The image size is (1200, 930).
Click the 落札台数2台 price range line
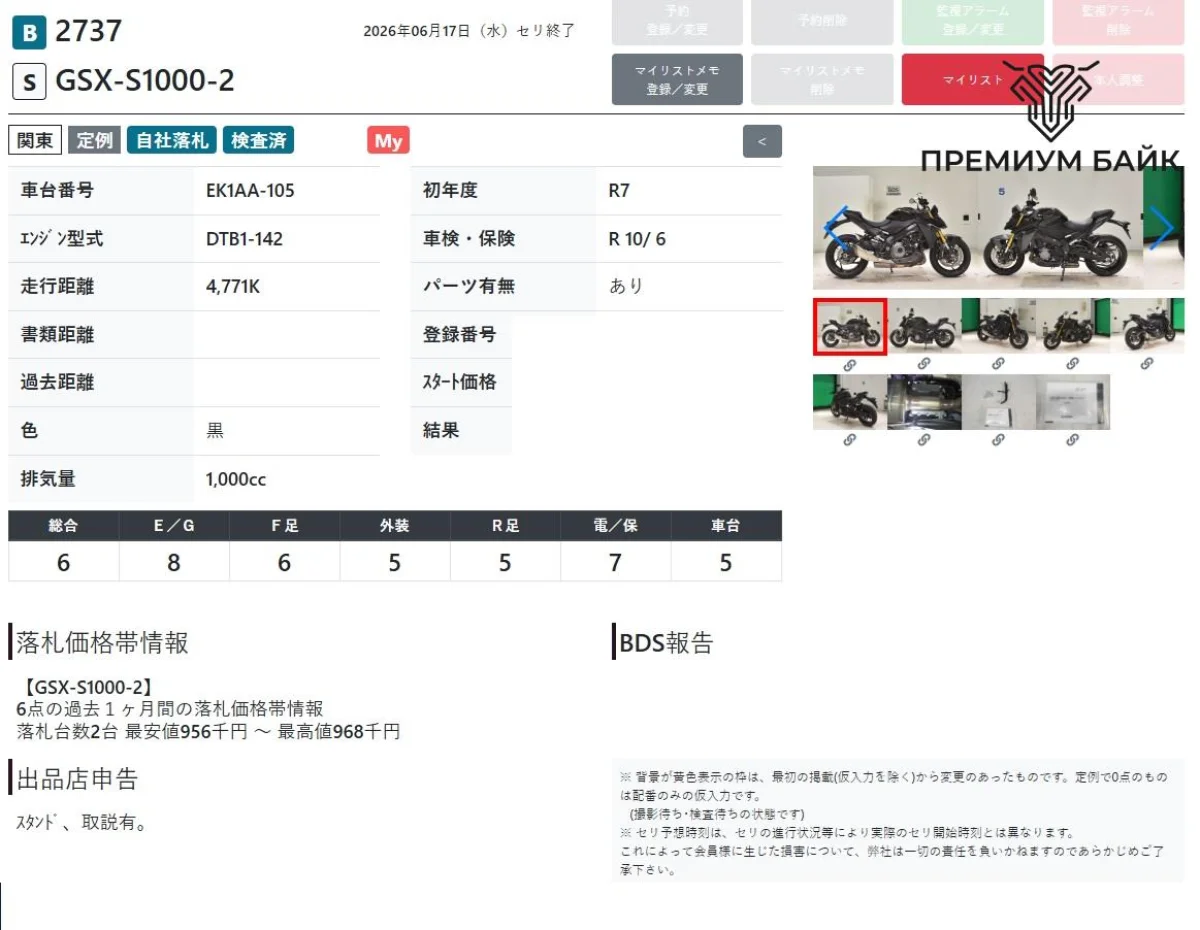click(208, 732)
